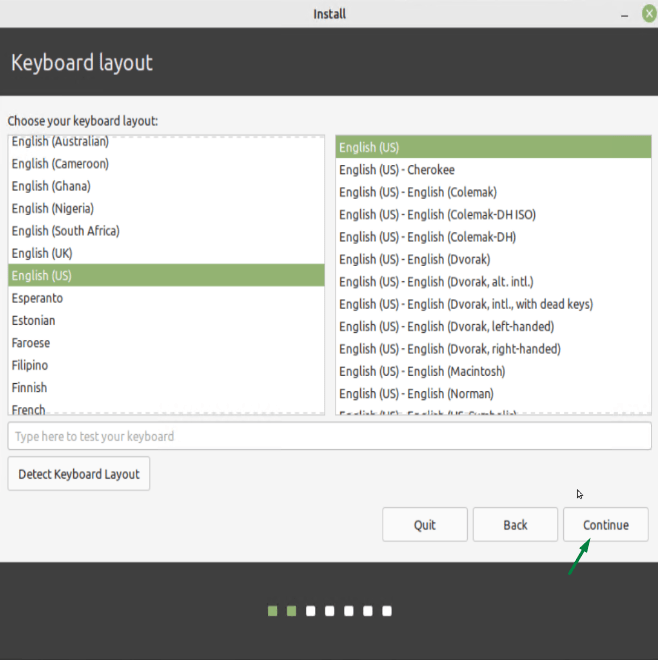Select English (UK) in language list
The width and height of the screenshot is (658, 660).
point(44,253)
